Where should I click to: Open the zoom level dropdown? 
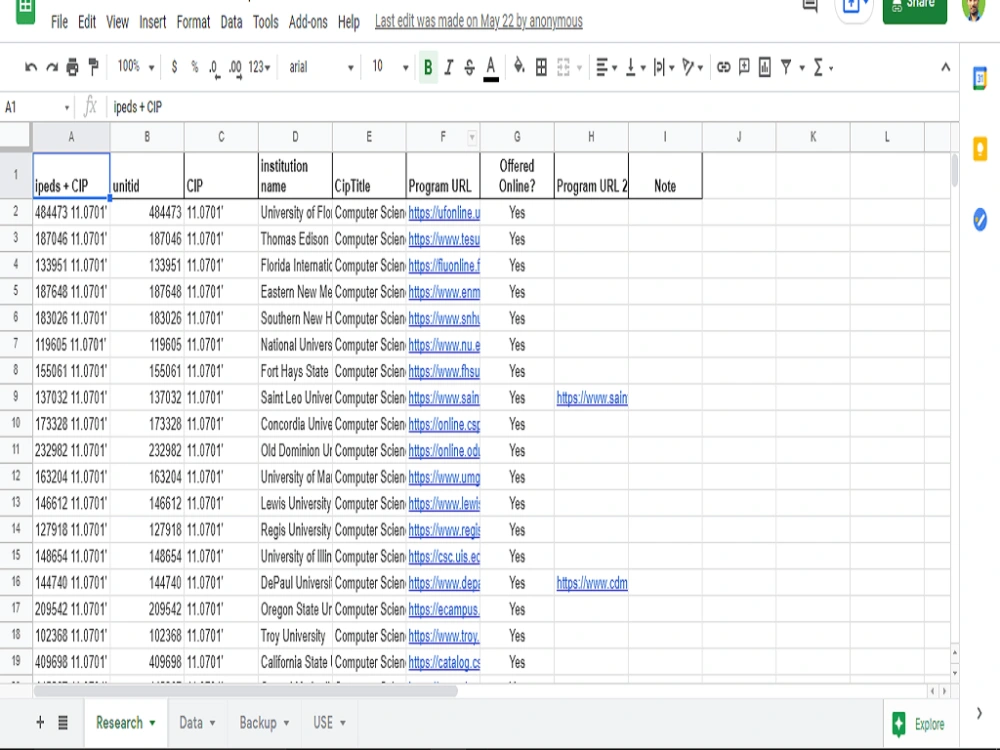click(136, 66)
